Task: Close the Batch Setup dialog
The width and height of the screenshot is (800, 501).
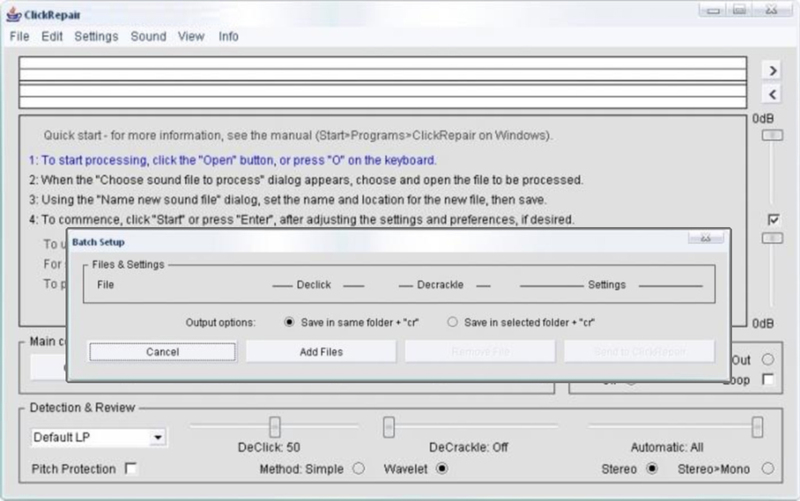Action: (706, 238)
